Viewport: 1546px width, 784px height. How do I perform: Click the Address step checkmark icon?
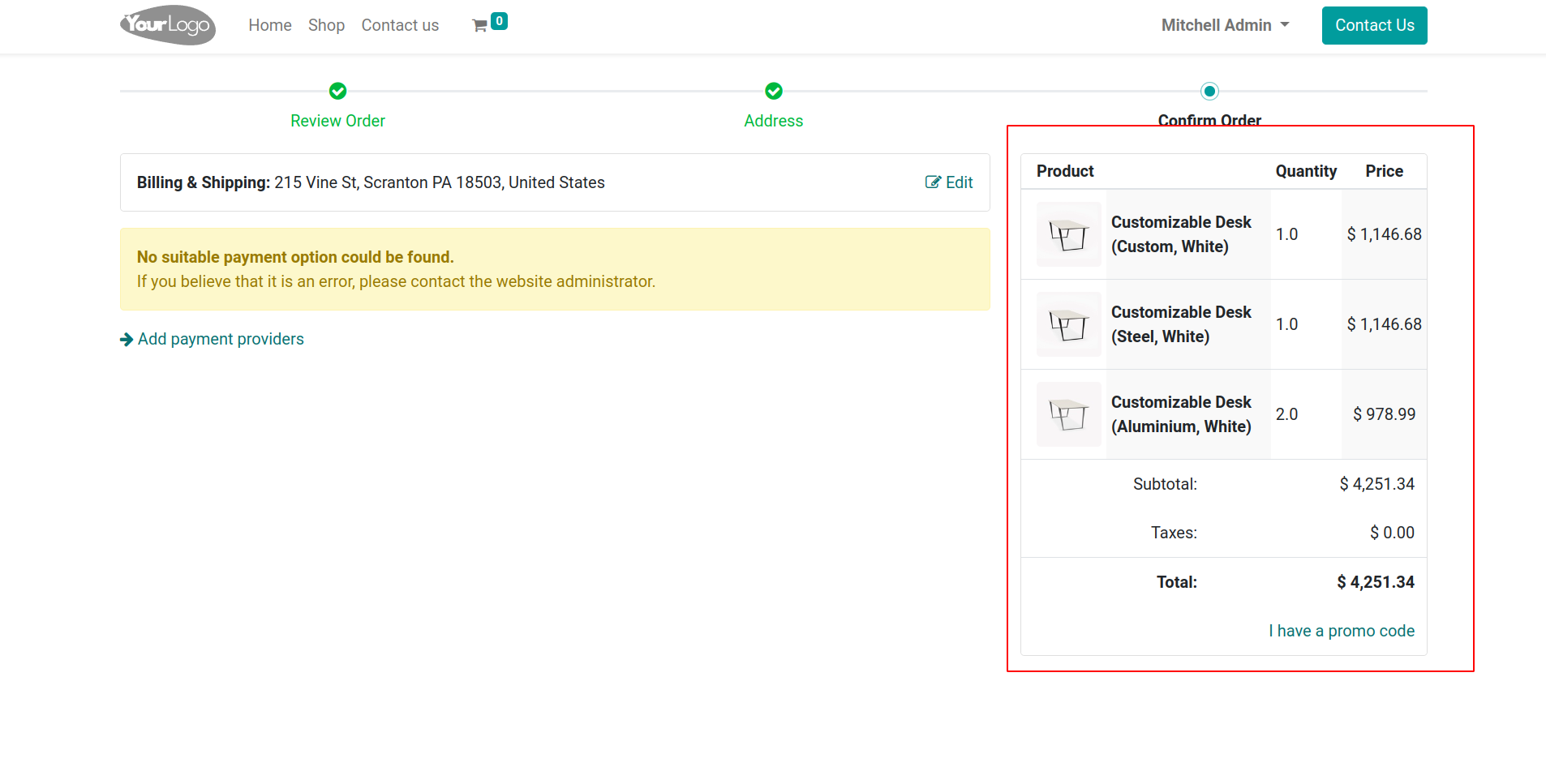pyautogui.click(x=774, y=91)
